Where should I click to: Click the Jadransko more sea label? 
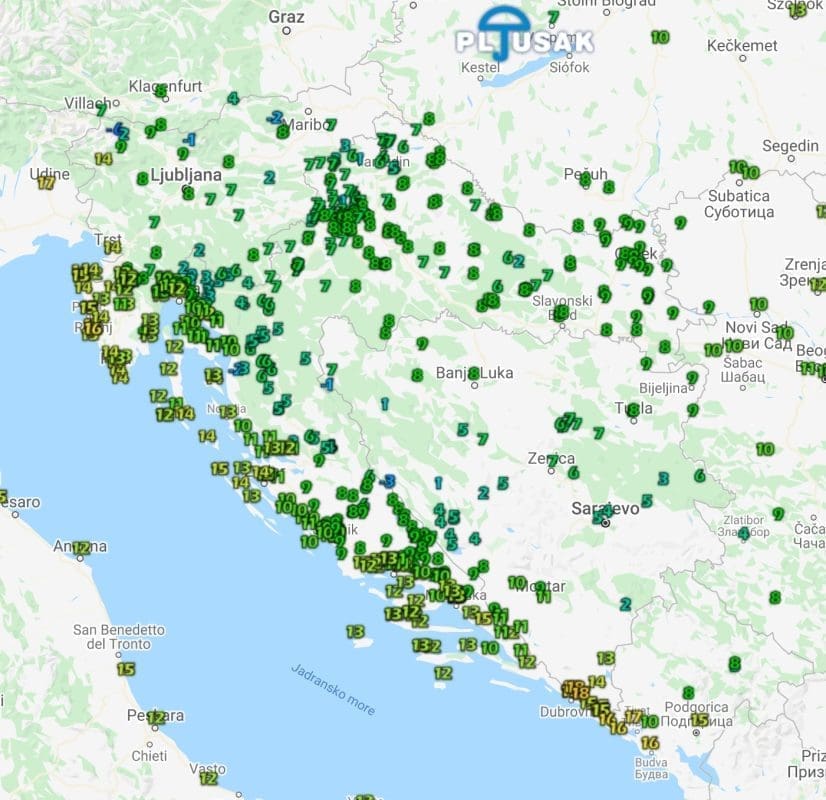click(x=334, y=689)
